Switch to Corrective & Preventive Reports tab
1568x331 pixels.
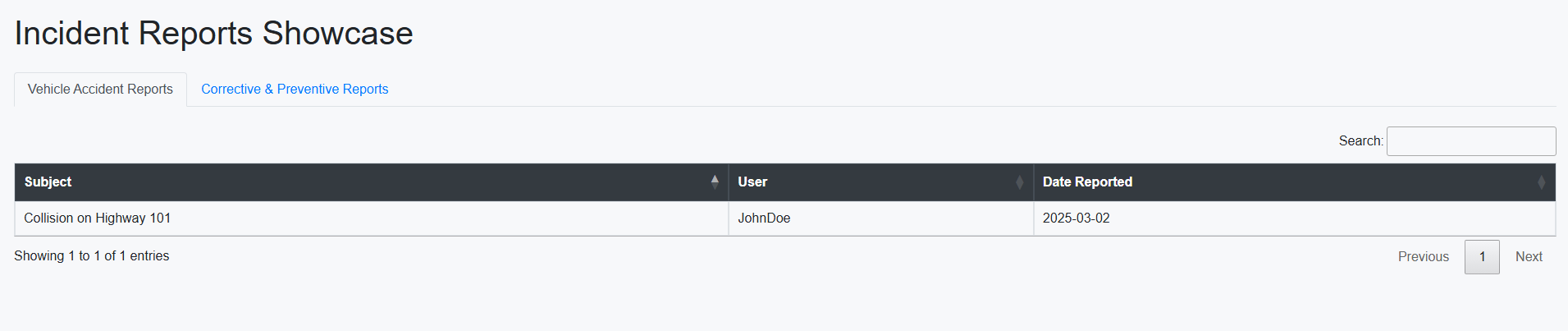point(295,89)
